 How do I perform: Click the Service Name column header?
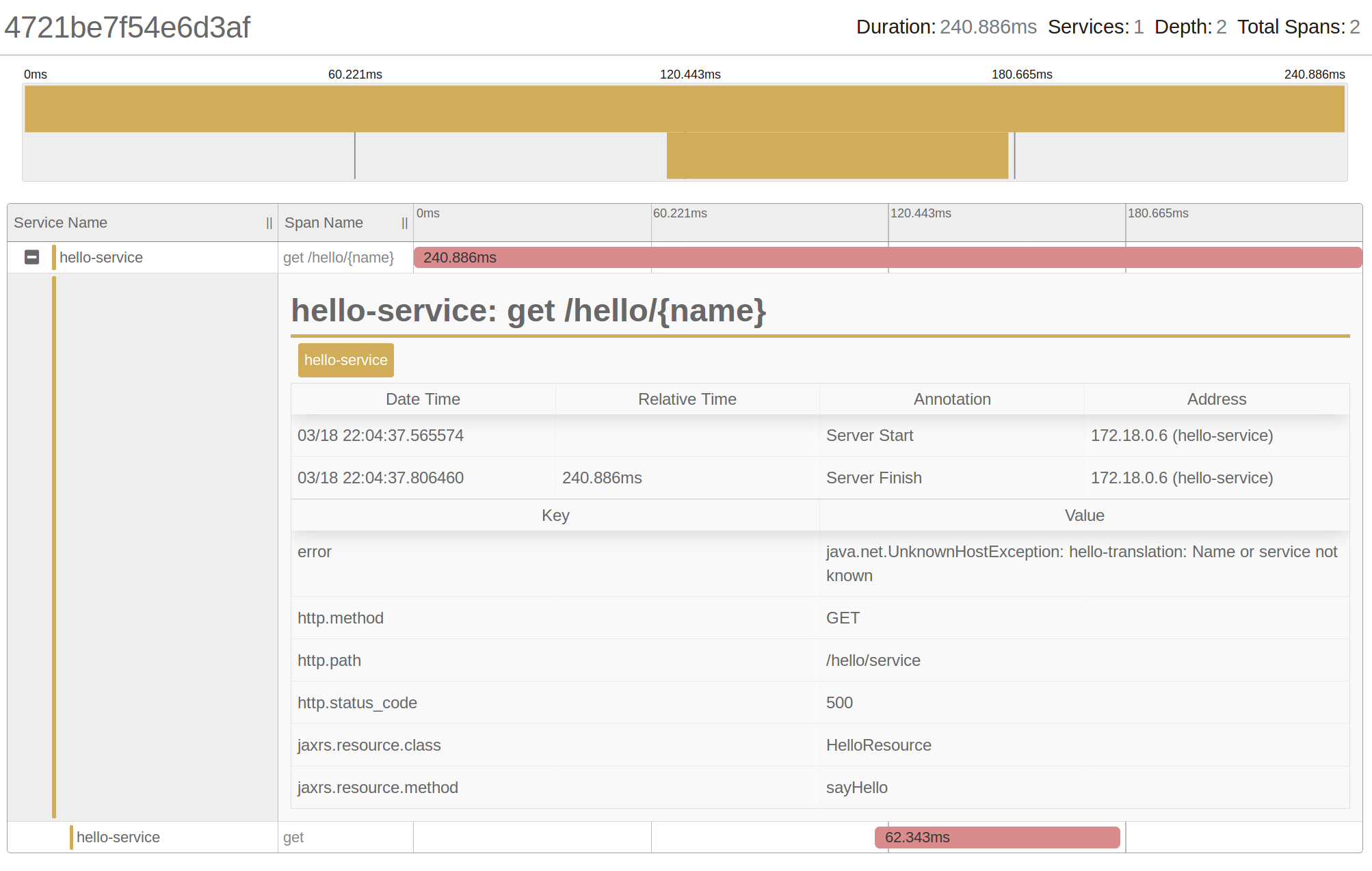61,223
